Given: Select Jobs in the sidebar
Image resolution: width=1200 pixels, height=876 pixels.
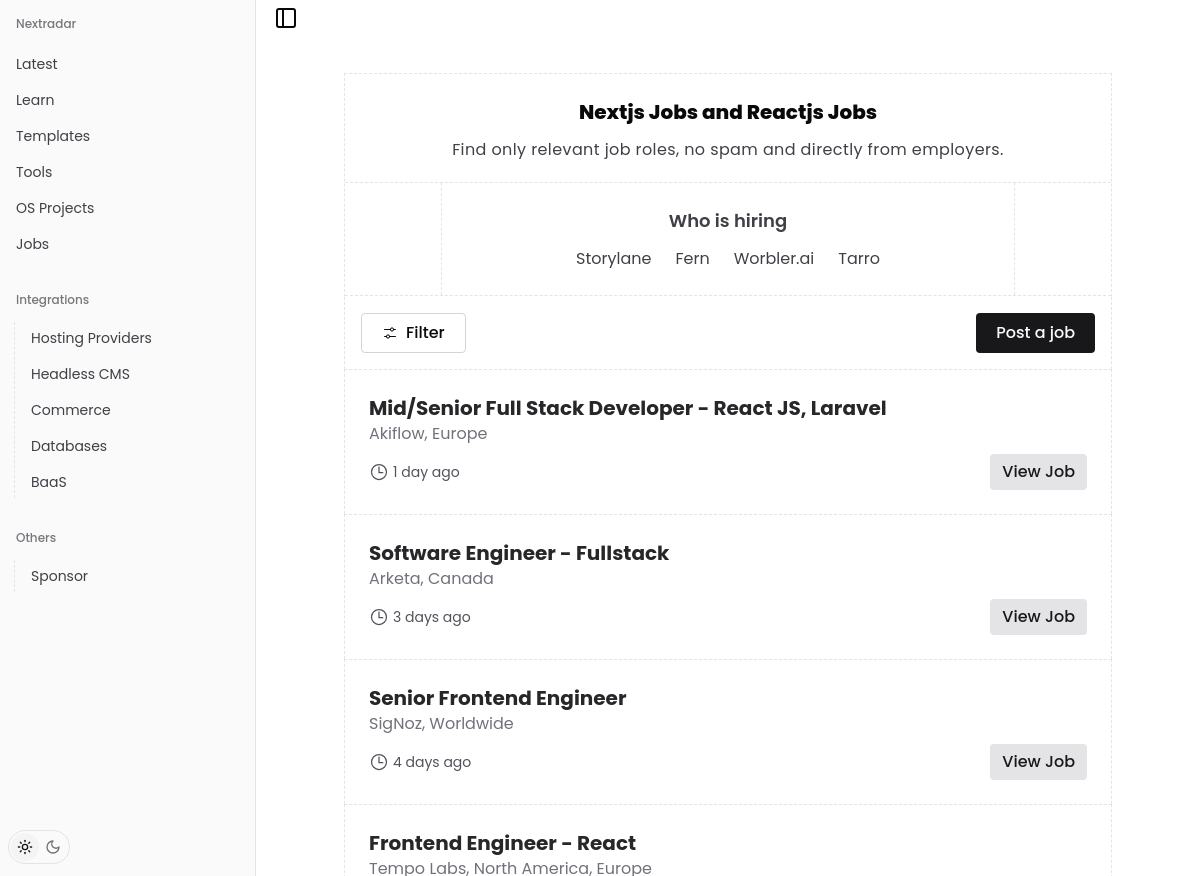Looking at the screenshot, I should (32, 244).
